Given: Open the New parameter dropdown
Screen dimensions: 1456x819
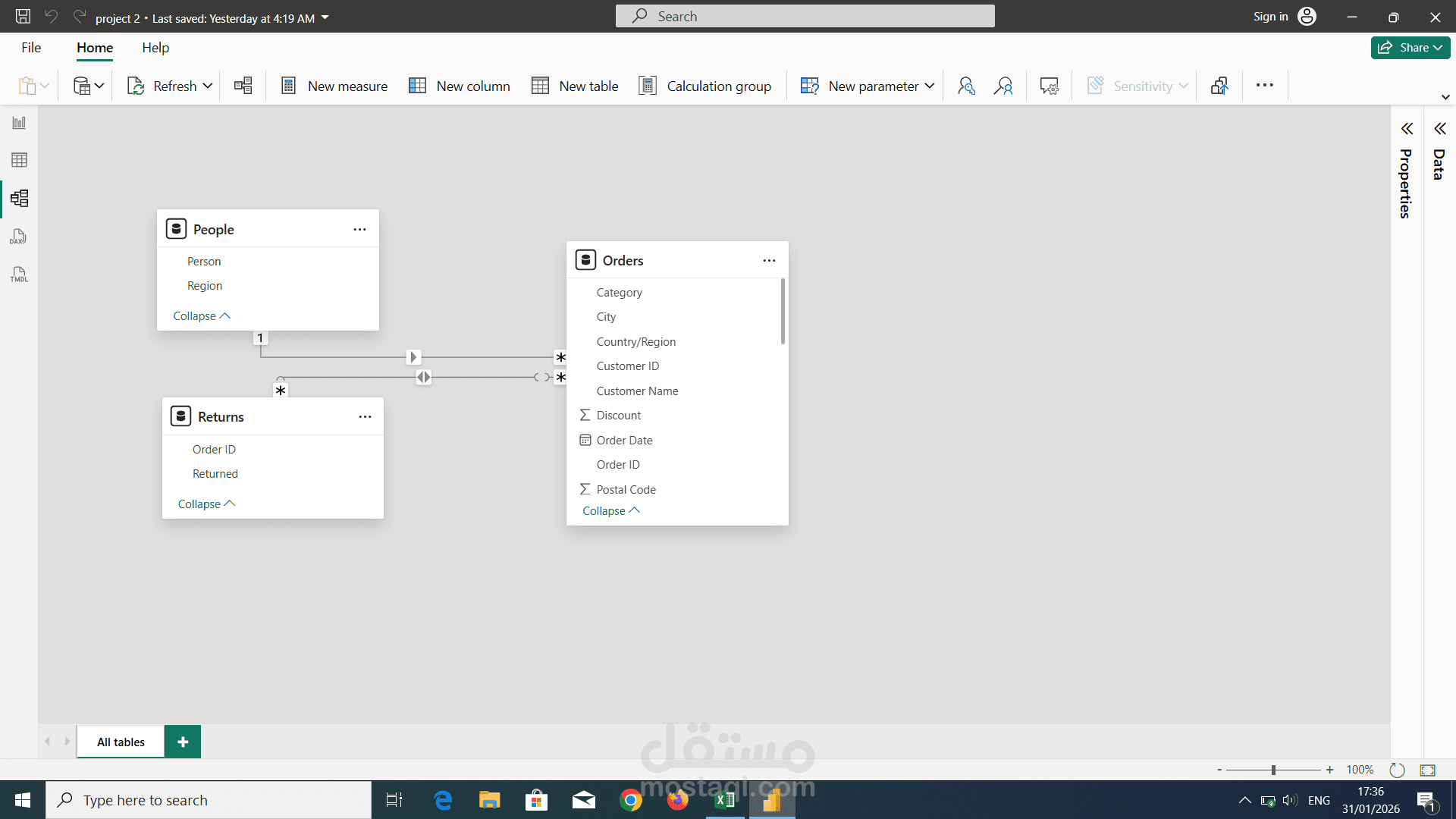Looking at the screenshot, I should 930,86.
